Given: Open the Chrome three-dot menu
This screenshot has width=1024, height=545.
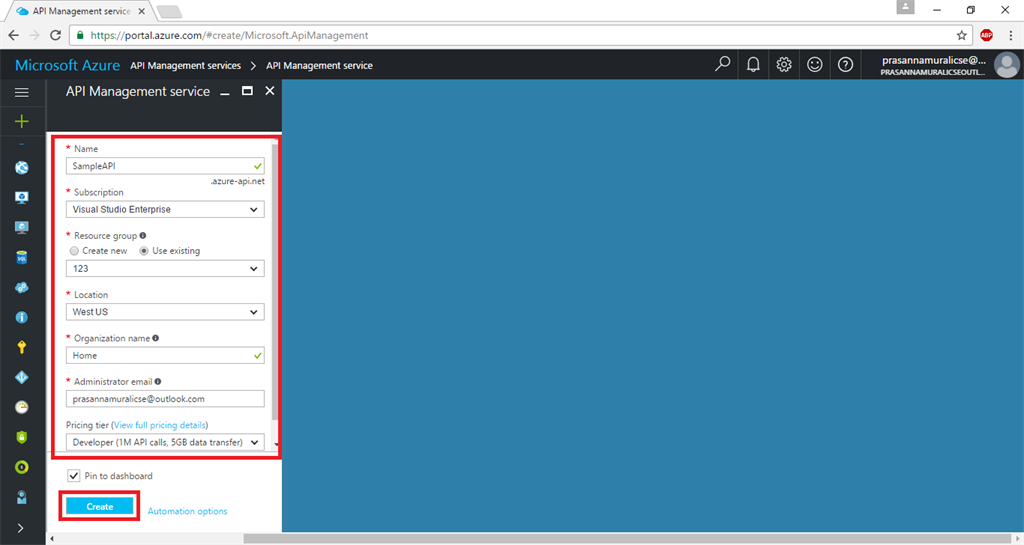Looking at the screenshot, I should click(1010, 35).
